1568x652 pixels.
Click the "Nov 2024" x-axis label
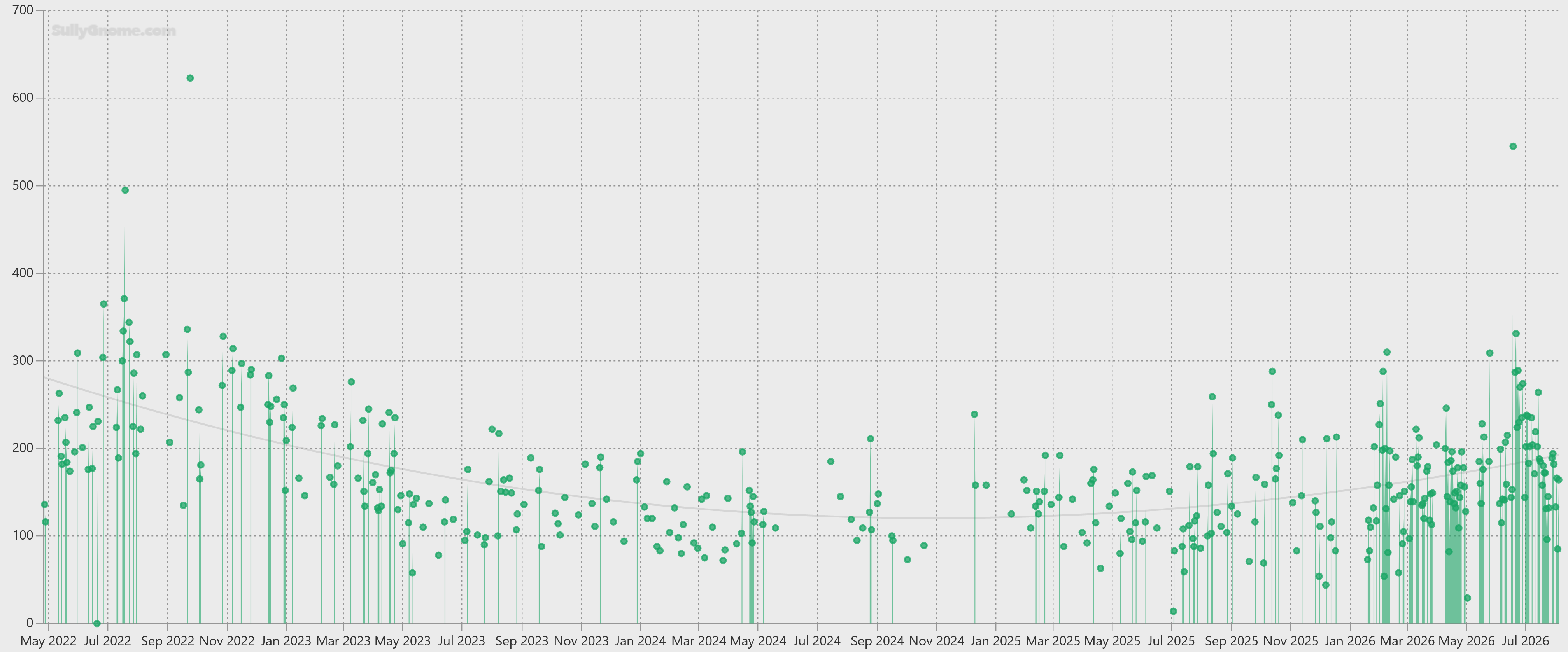click(937, 641)
